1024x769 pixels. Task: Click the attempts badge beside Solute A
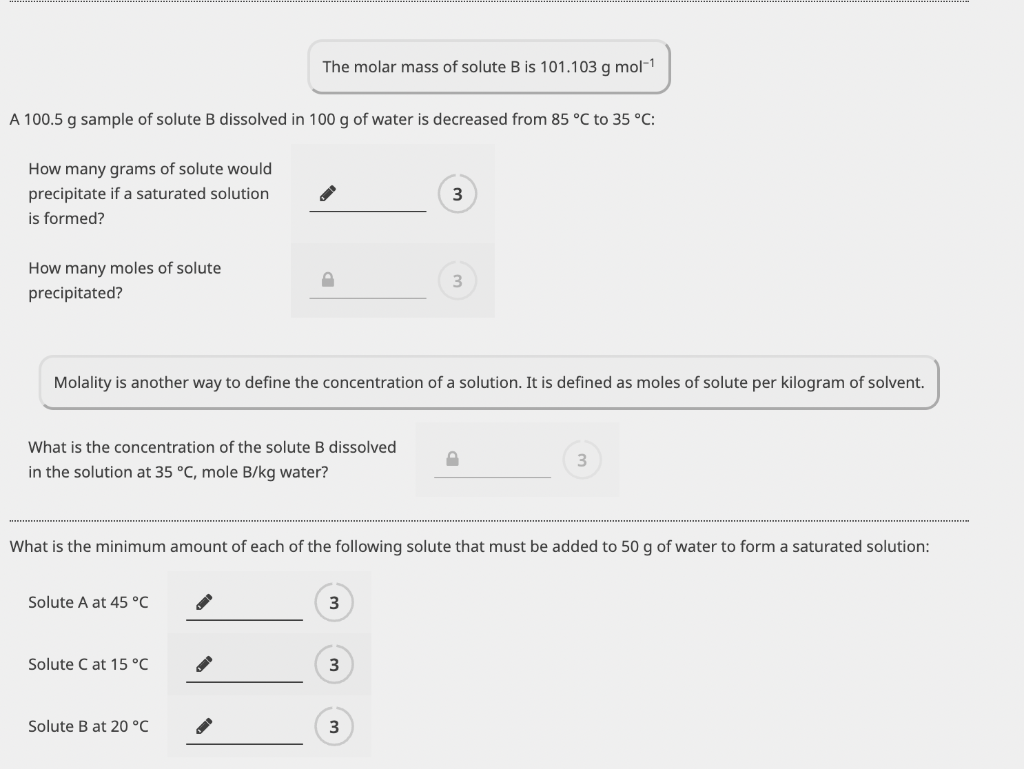[x=335, y=602]
